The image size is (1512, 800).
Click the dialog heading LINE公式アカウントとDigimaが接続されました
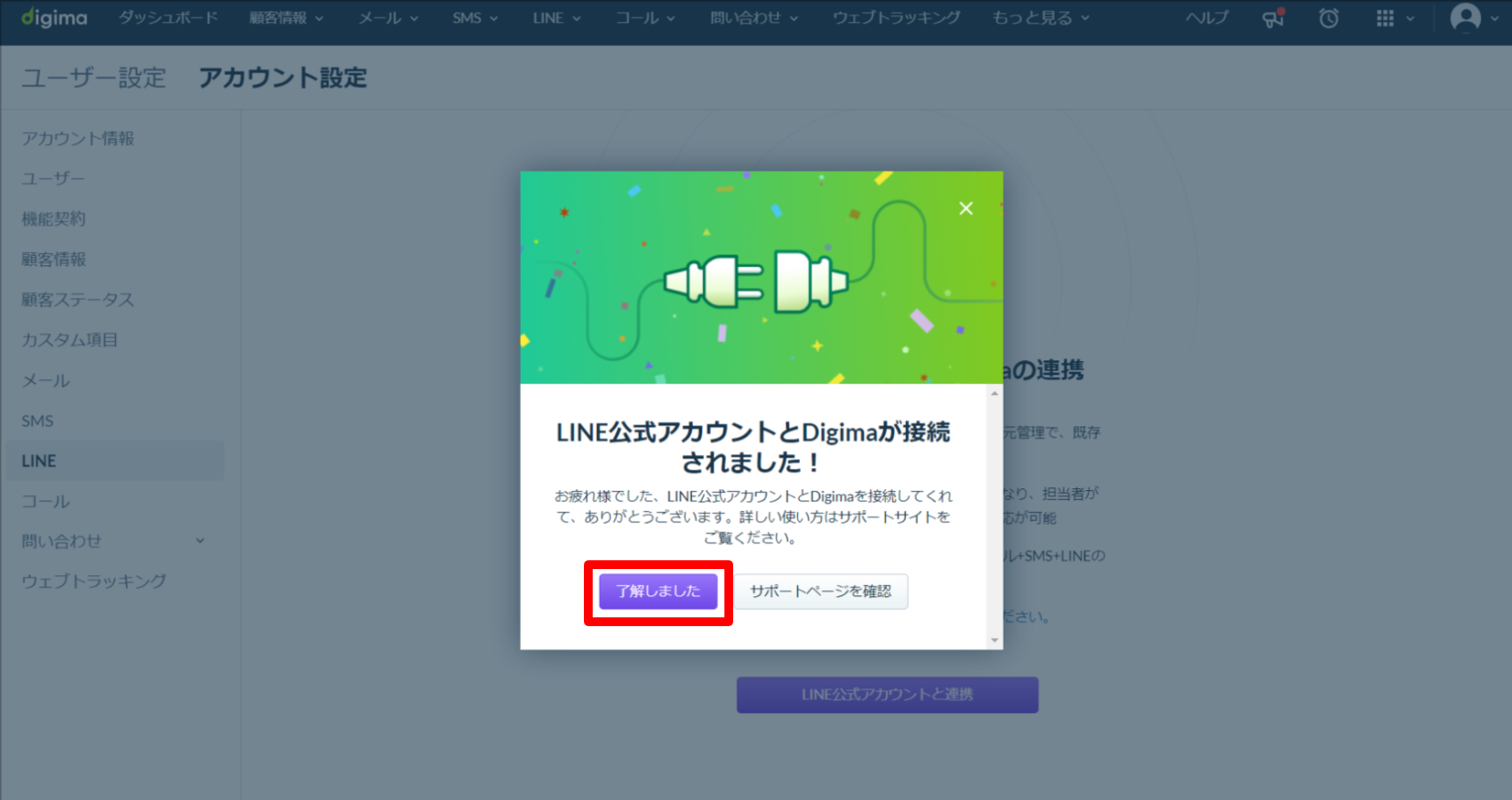(x=753, y=447)
